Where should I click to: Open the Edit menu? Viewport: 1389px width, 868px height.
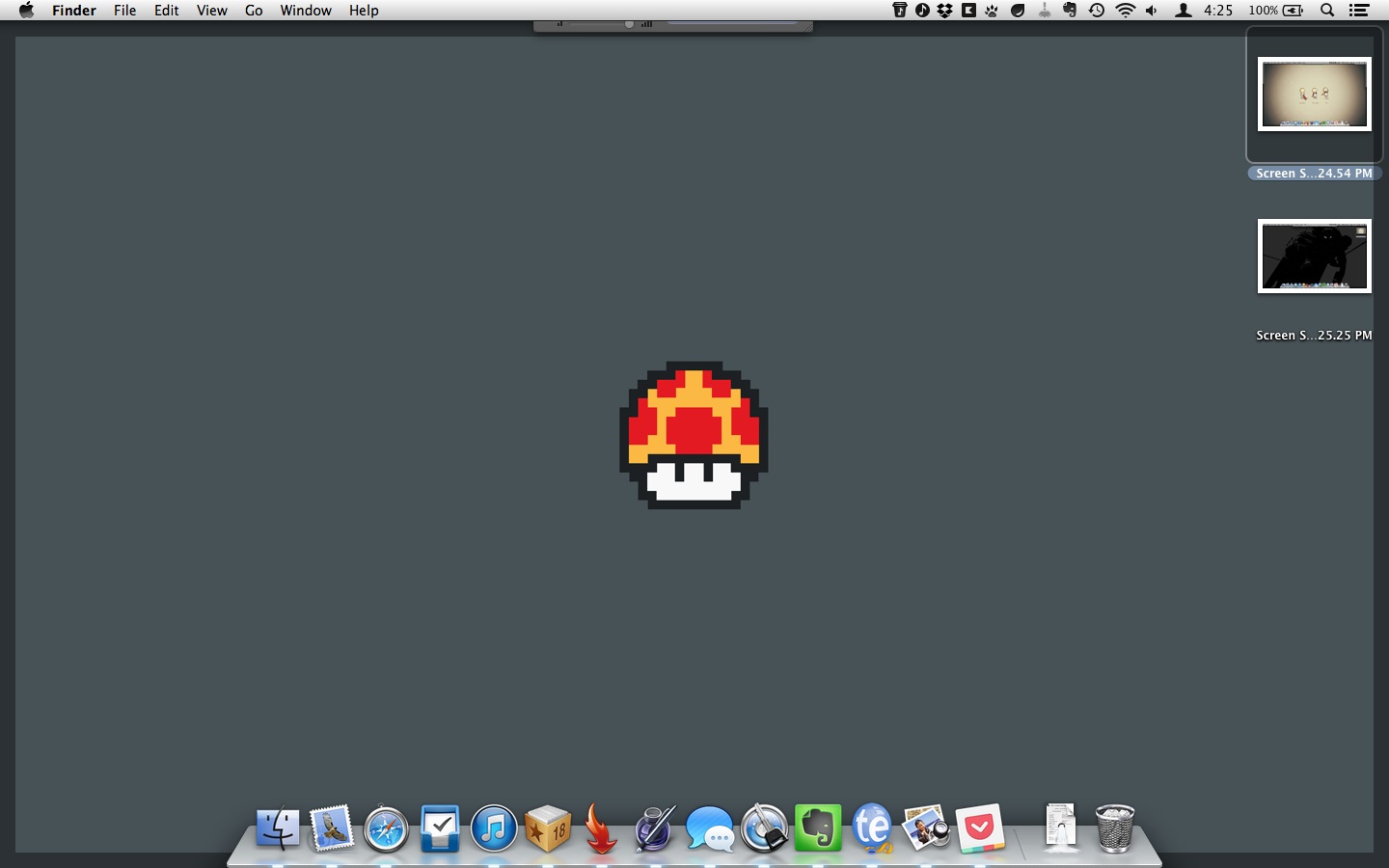coord(166,11)
